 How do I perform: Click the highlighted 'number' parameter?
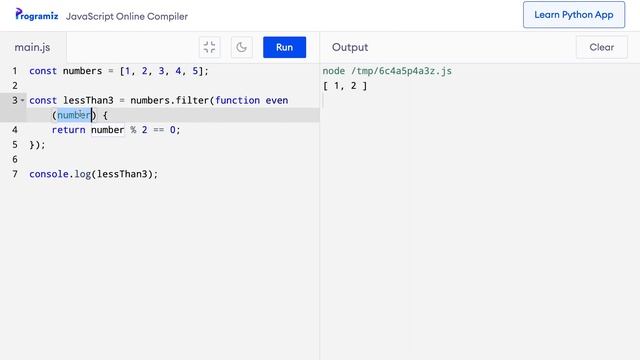74,115
